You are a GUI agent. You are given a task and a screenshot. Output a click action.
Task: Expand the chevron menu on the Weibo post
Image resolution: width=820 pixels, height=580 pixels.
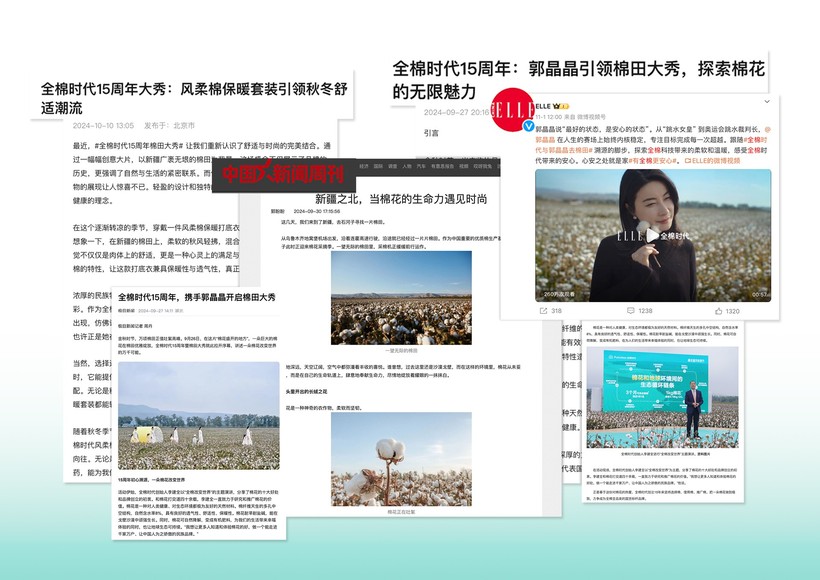click(767, 101)
